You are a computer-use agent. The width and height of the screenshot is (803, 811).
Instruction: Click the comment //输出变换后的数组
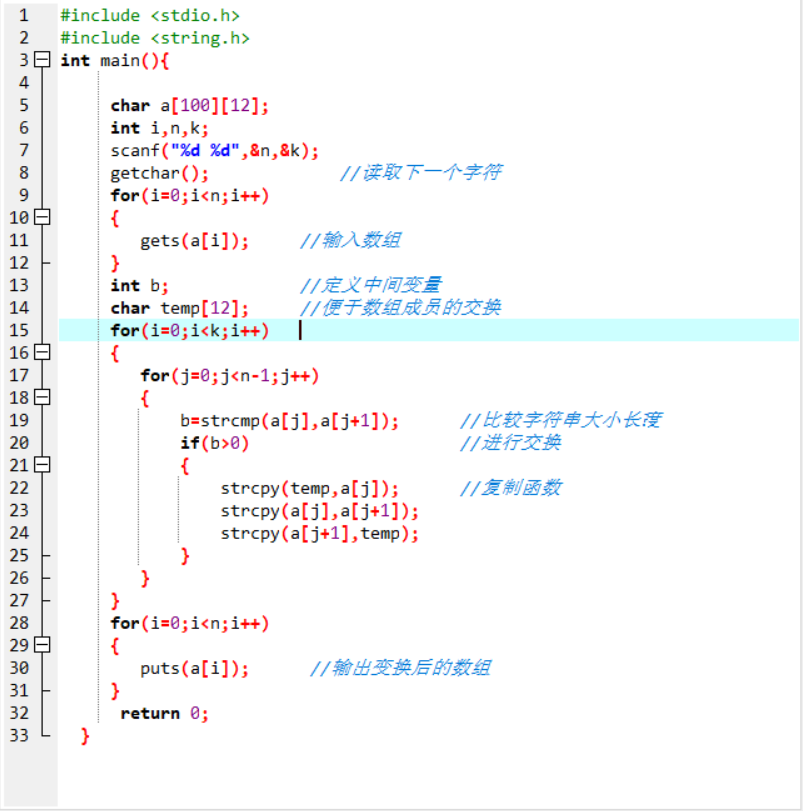401,668
